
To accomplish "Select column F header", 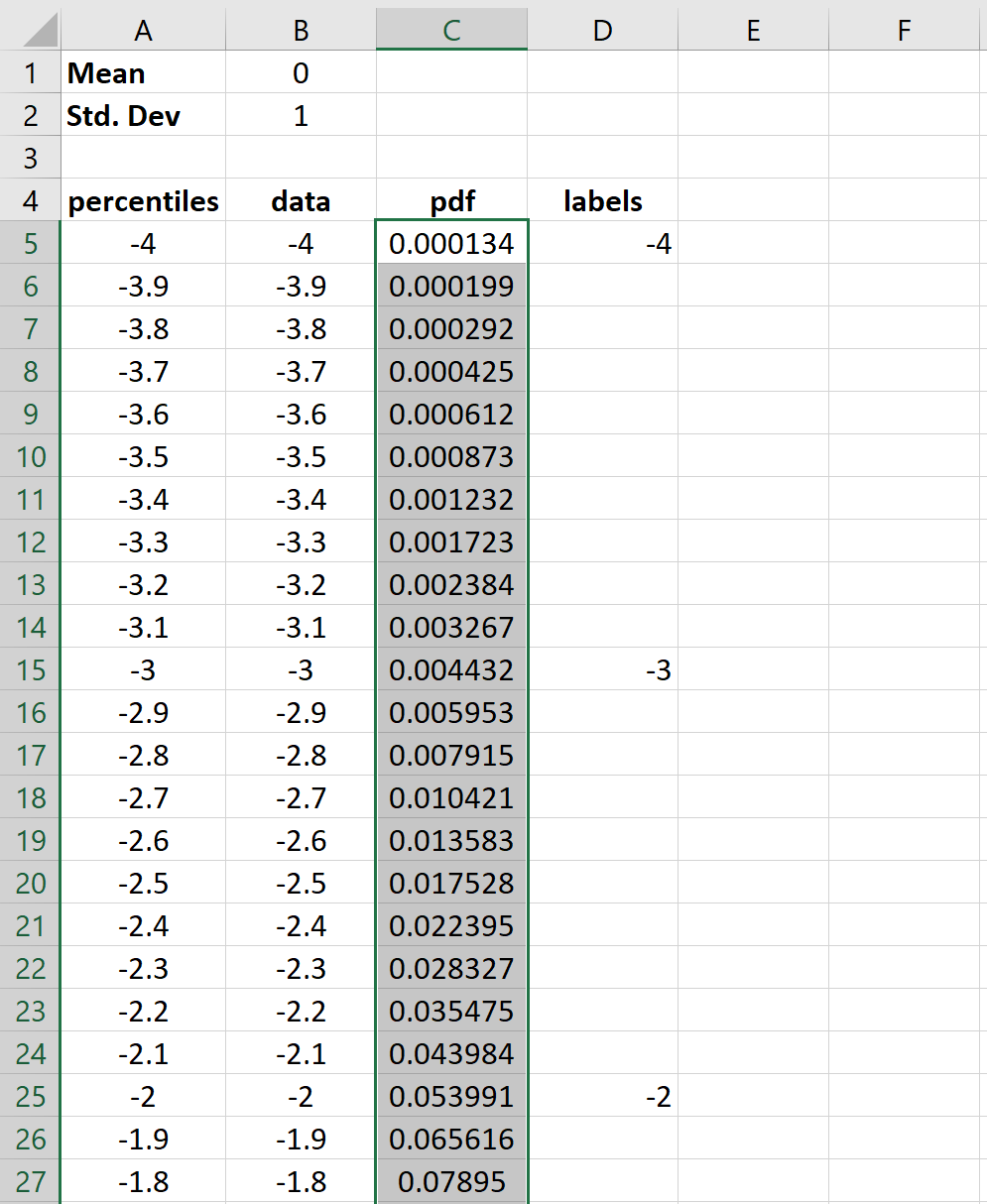I will tap(903, 29).
